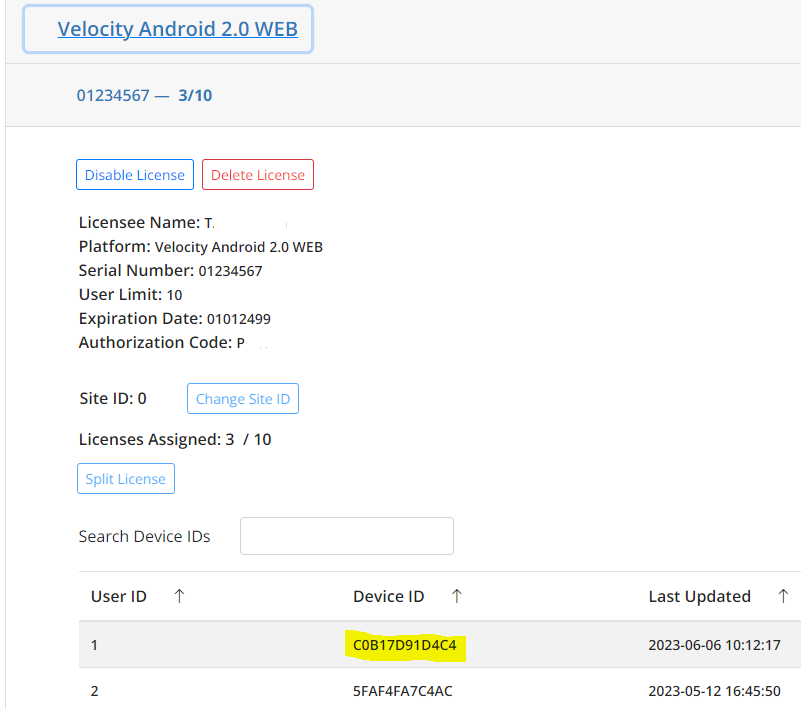Open serial number 01234567 breadcrumb link
Screen dimensions: 801x709
coord(113,95)
